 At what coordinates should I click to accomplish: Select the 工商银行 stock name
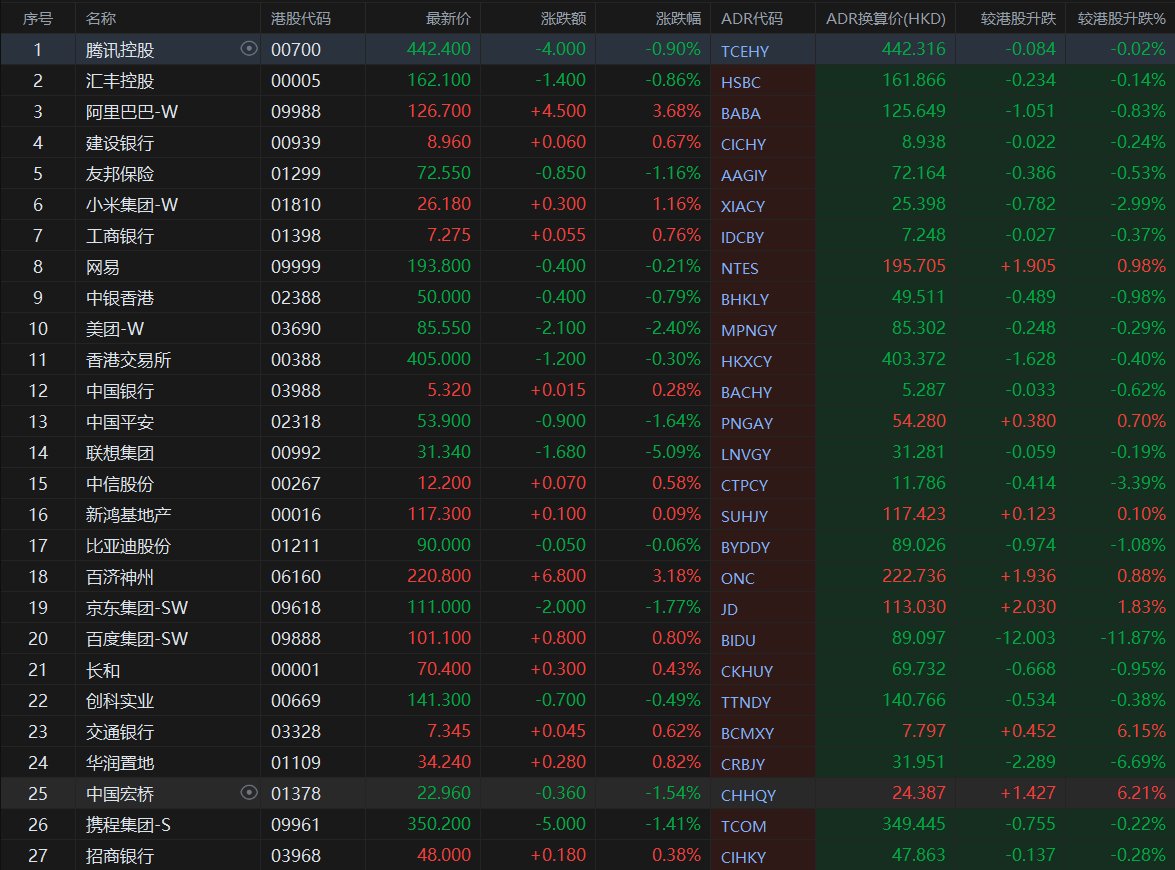coord(120,236)
